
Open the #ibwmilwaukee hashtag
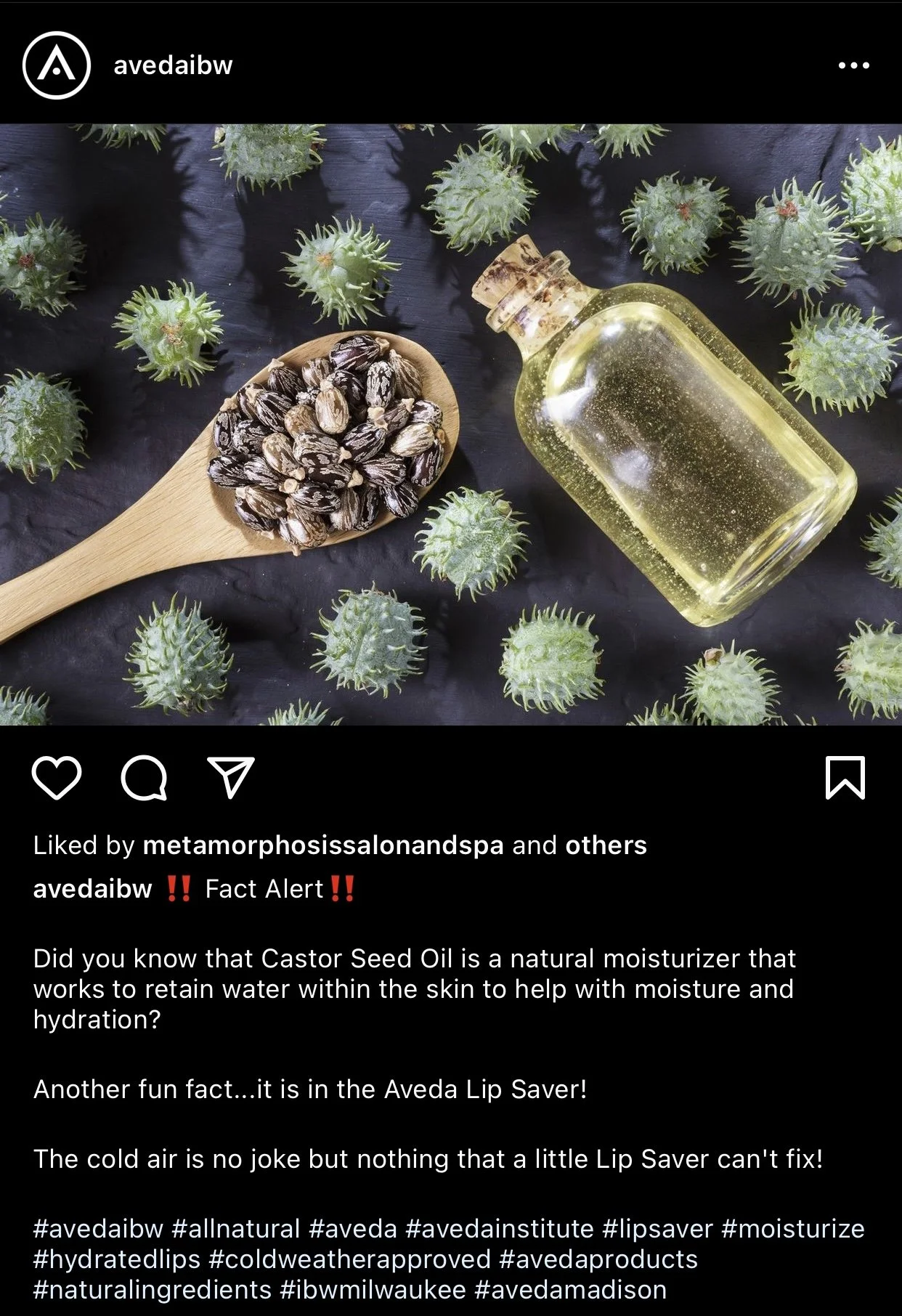pyautogui.click(x=373, y=1290)
